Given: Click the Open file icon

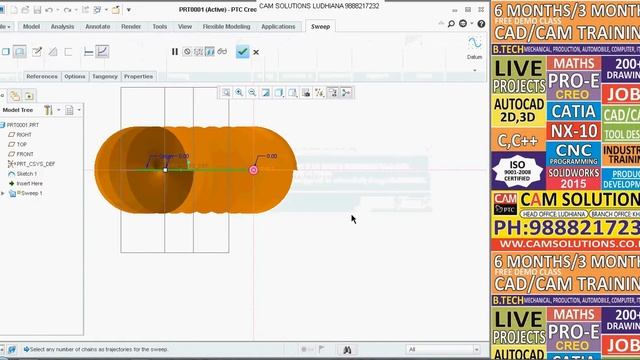Looking at the screenshot, I should pyautogui.click(x=25, y=10).
